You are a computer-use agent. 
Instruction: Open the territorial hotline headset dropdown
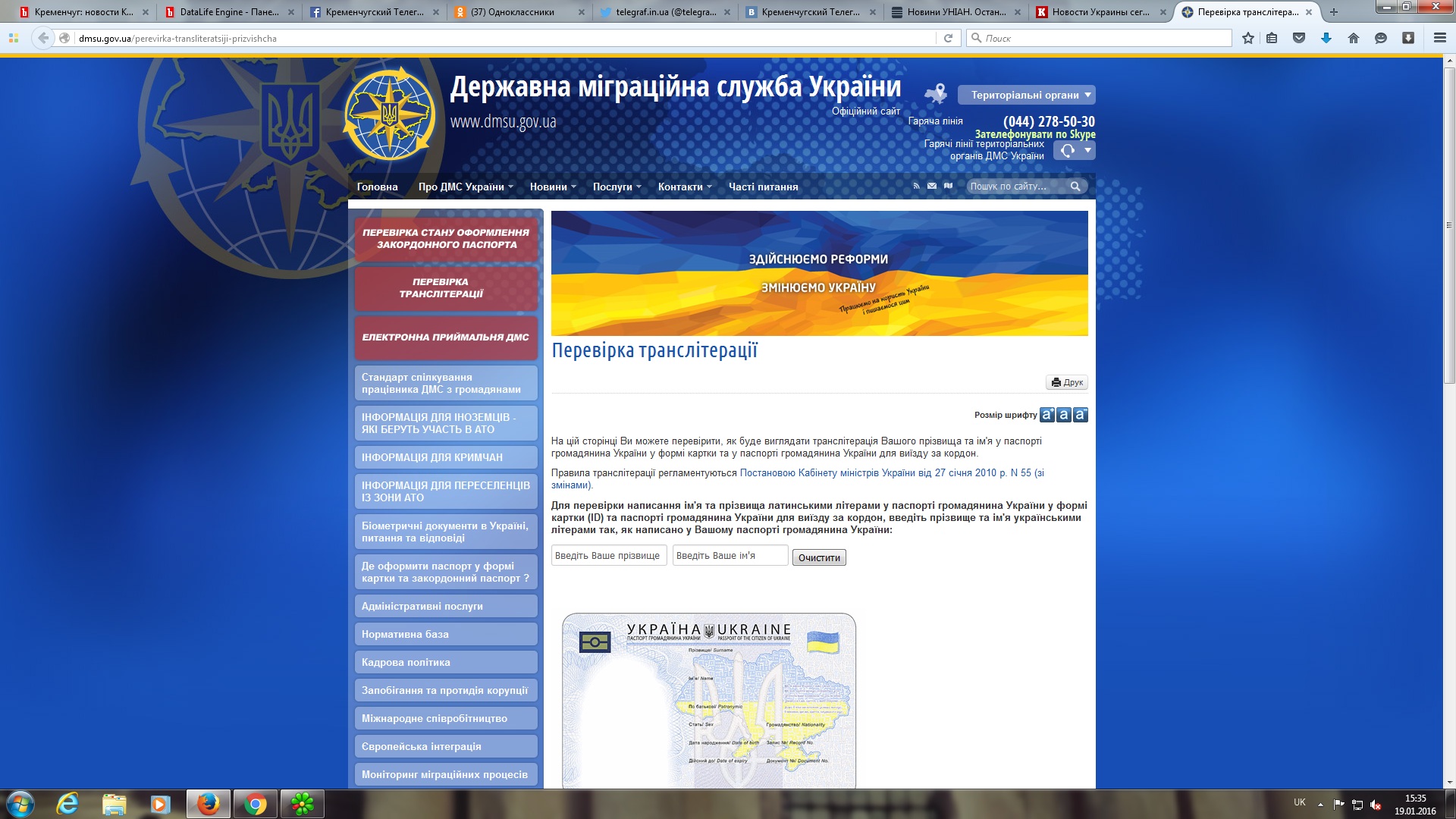pyautogui.click(x=1074, y=150)
